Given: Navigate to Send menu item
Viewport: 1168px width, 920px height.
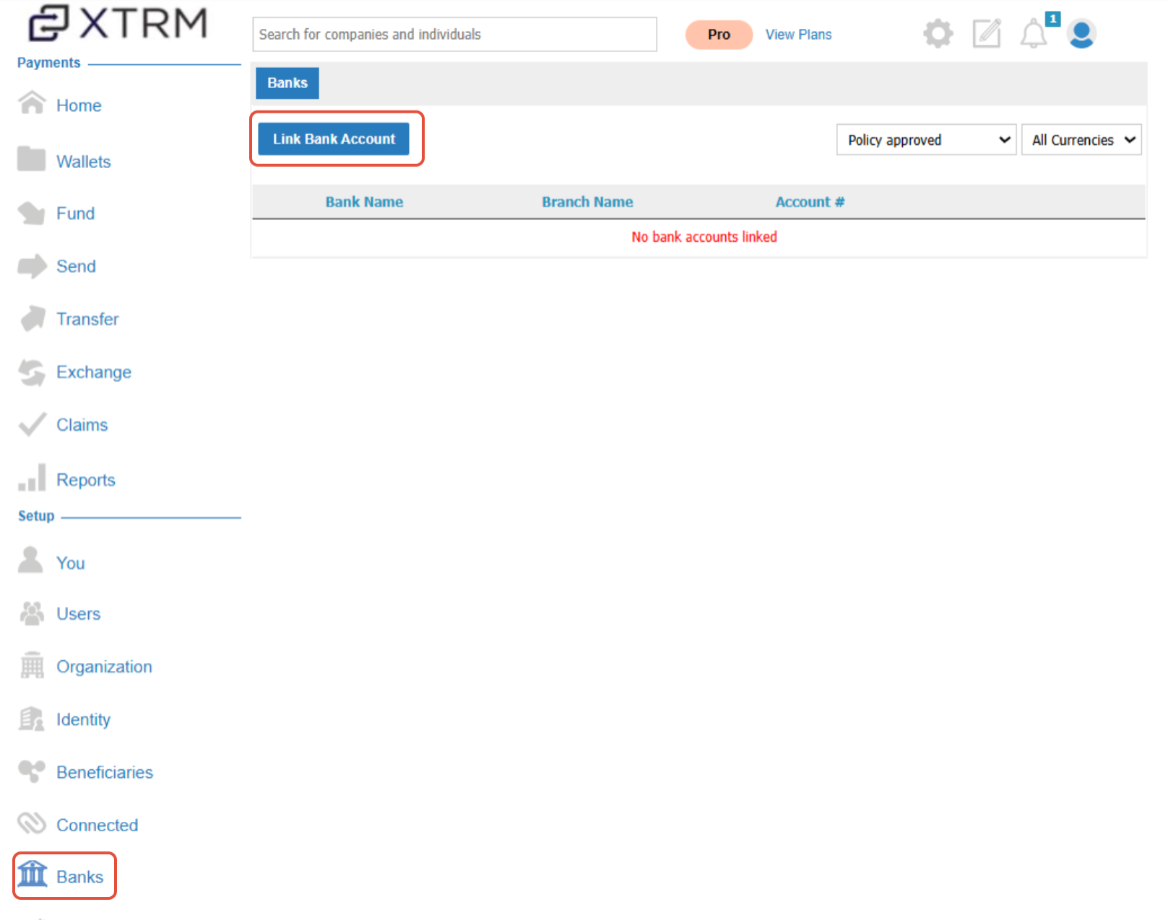Looking at the screenshot, I should pyautogui.click(x=76, y=267).
